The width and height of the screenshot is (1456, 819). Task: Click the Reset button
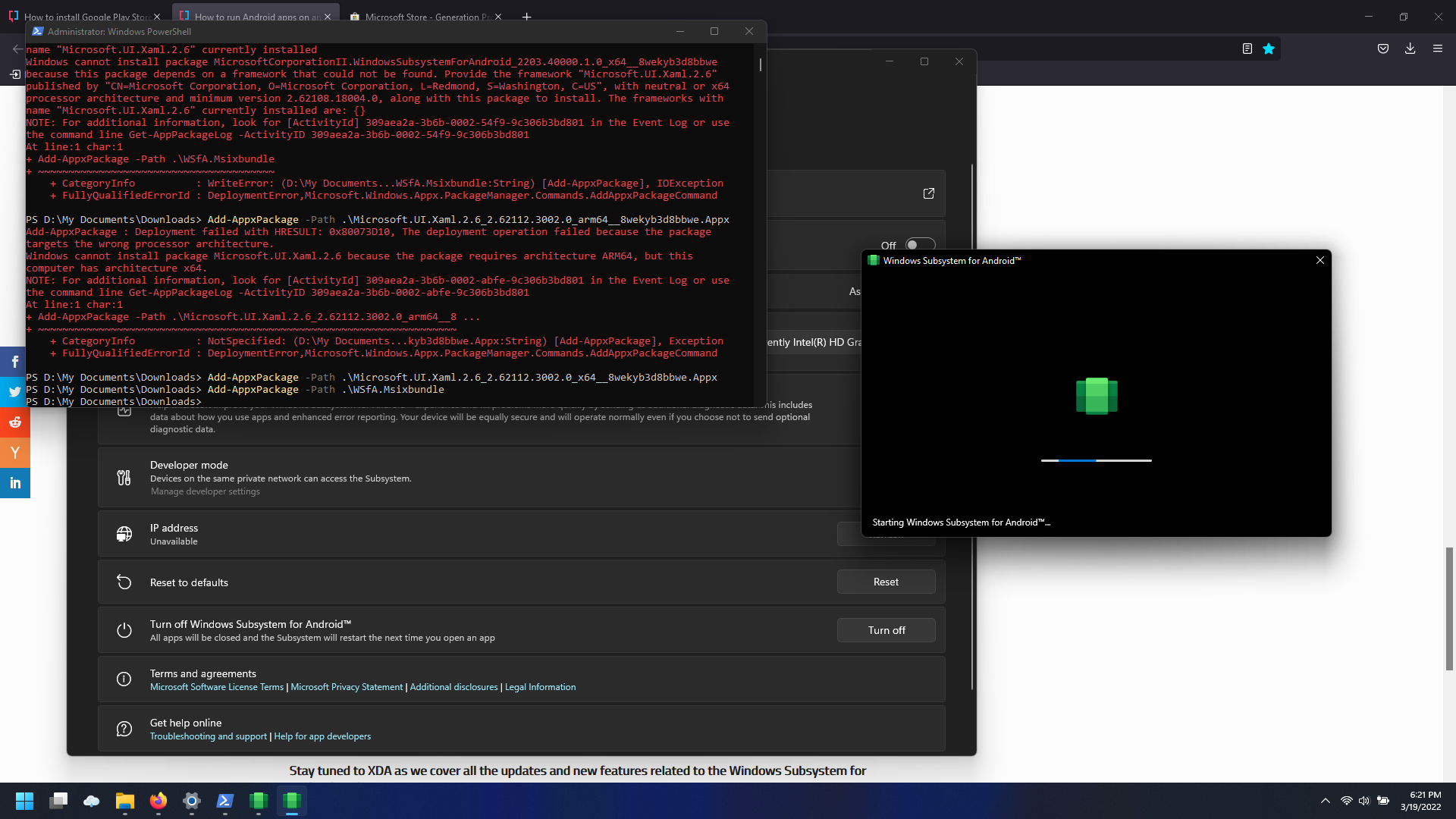[886, 582]
